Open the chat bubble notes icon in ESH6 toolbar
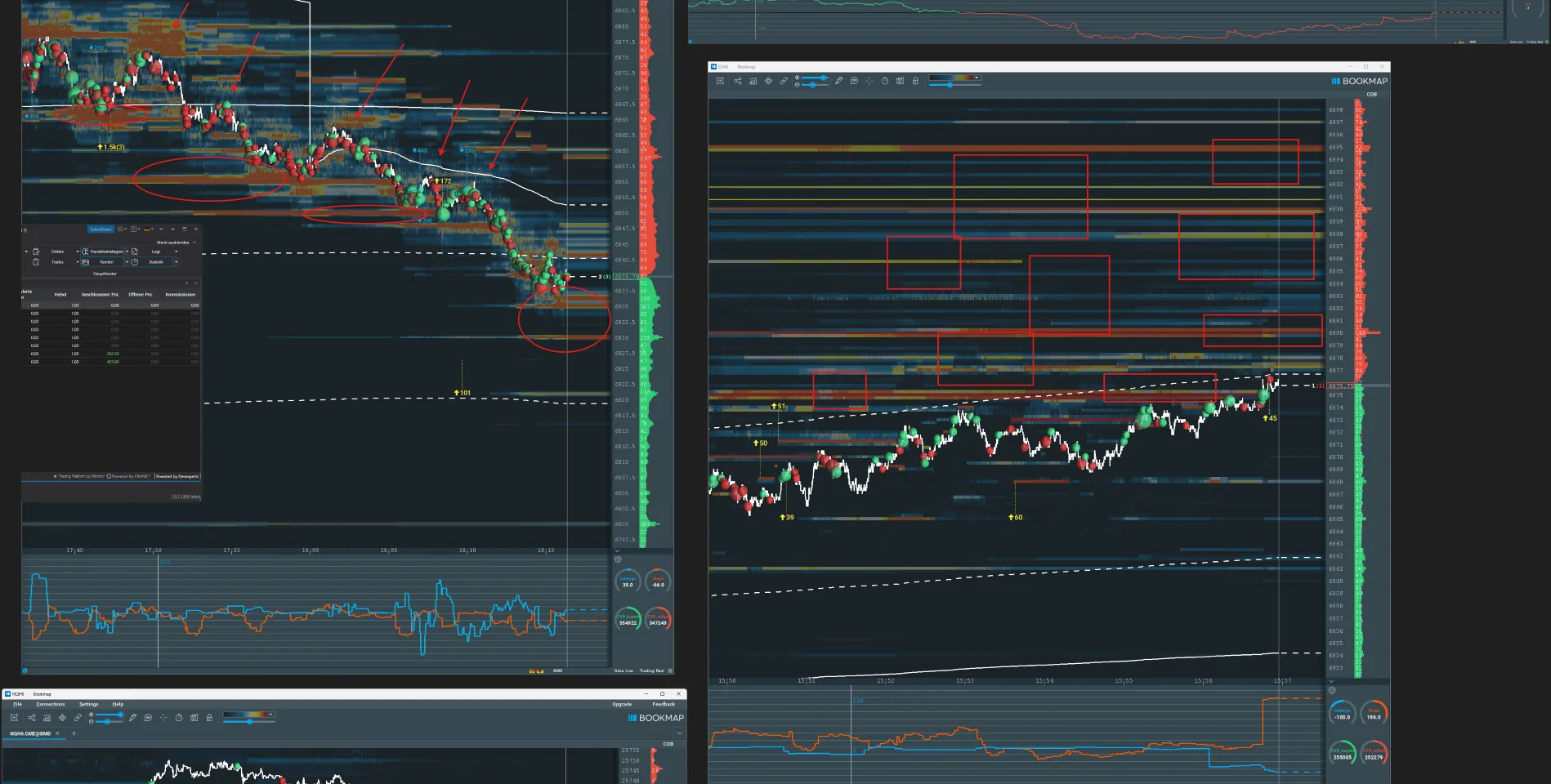Screen dimensions: 1551x784 pyautogui.click(x=854, y=81)
